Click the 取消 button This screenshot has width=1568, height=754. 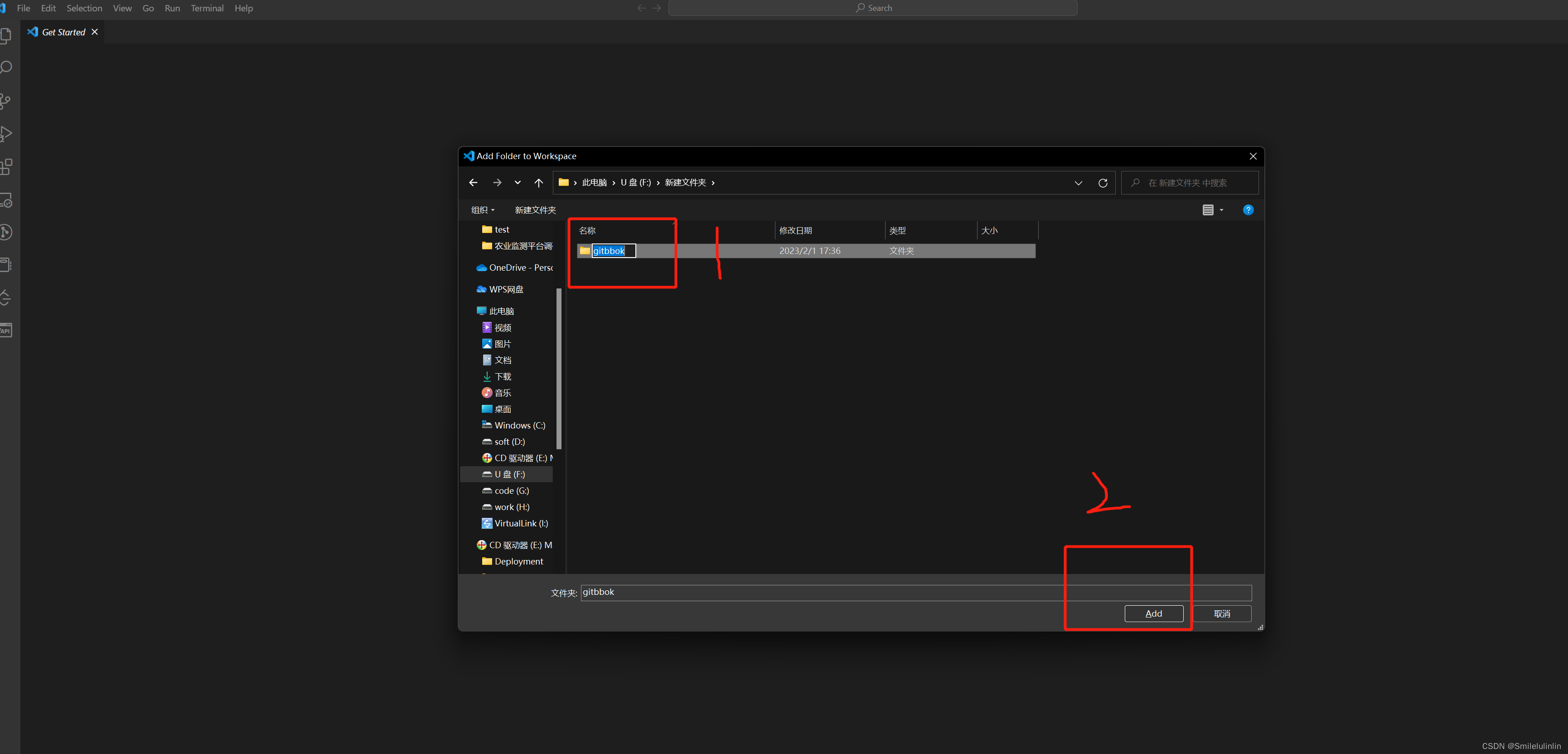(1222, 613)
